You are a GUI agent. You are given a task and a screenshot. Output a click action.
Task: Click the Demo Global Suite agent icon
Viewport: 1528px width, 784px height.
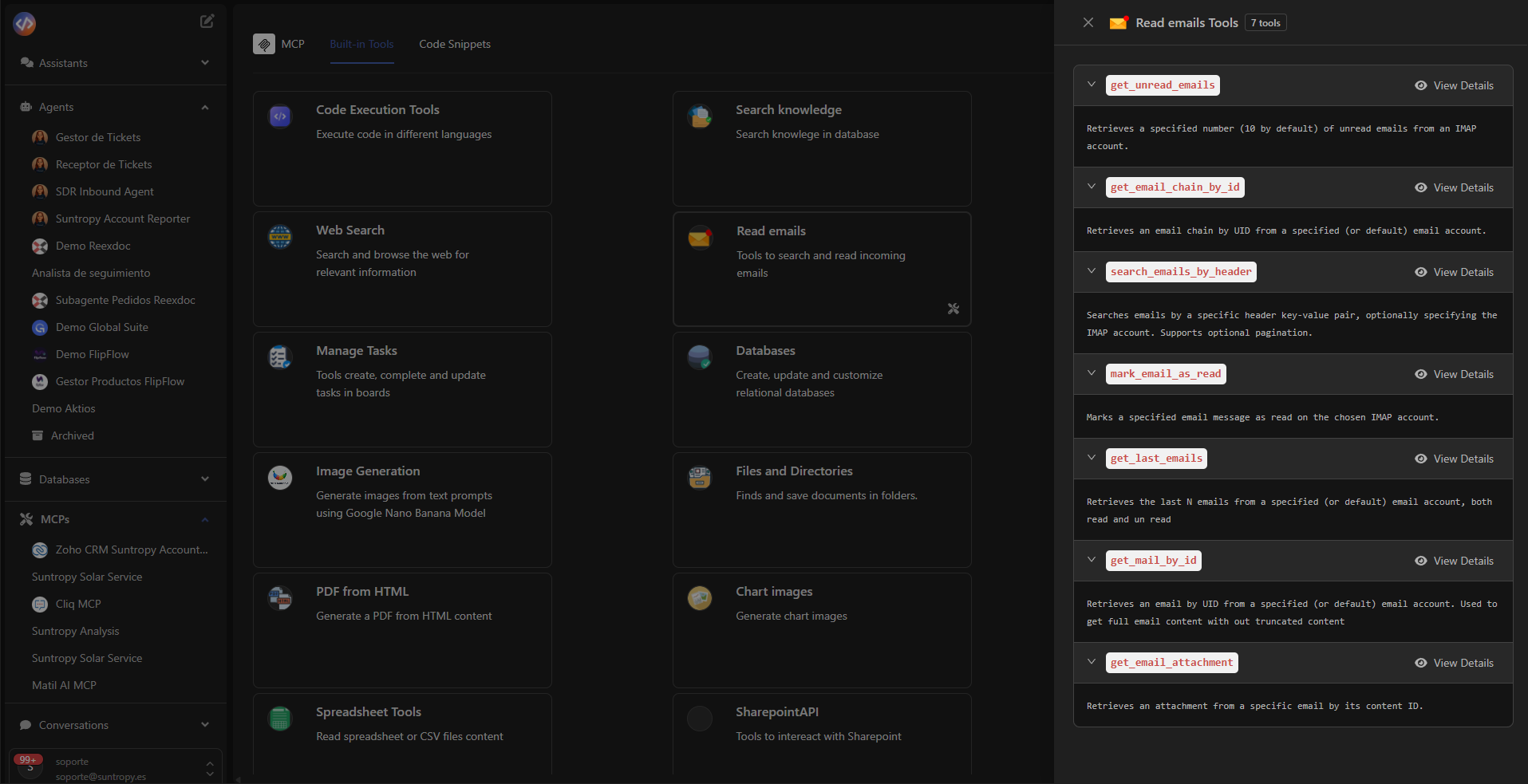click(40, 327)
